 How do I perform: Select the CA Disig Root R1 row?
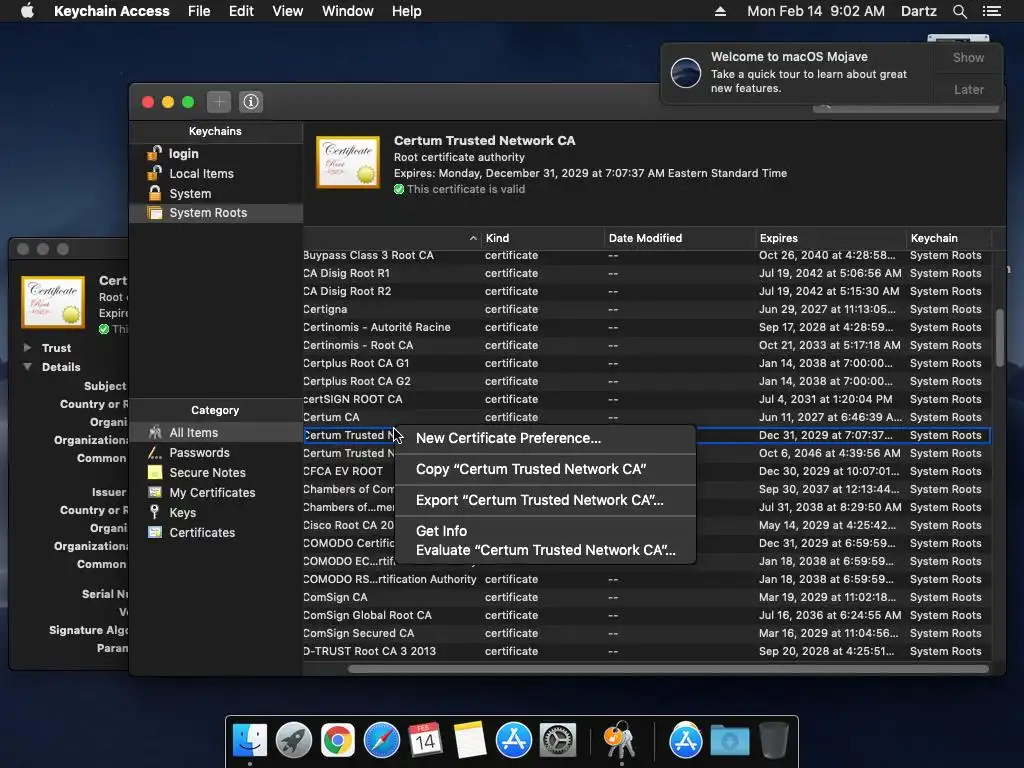pyautogui.click(x=647, y=273)
